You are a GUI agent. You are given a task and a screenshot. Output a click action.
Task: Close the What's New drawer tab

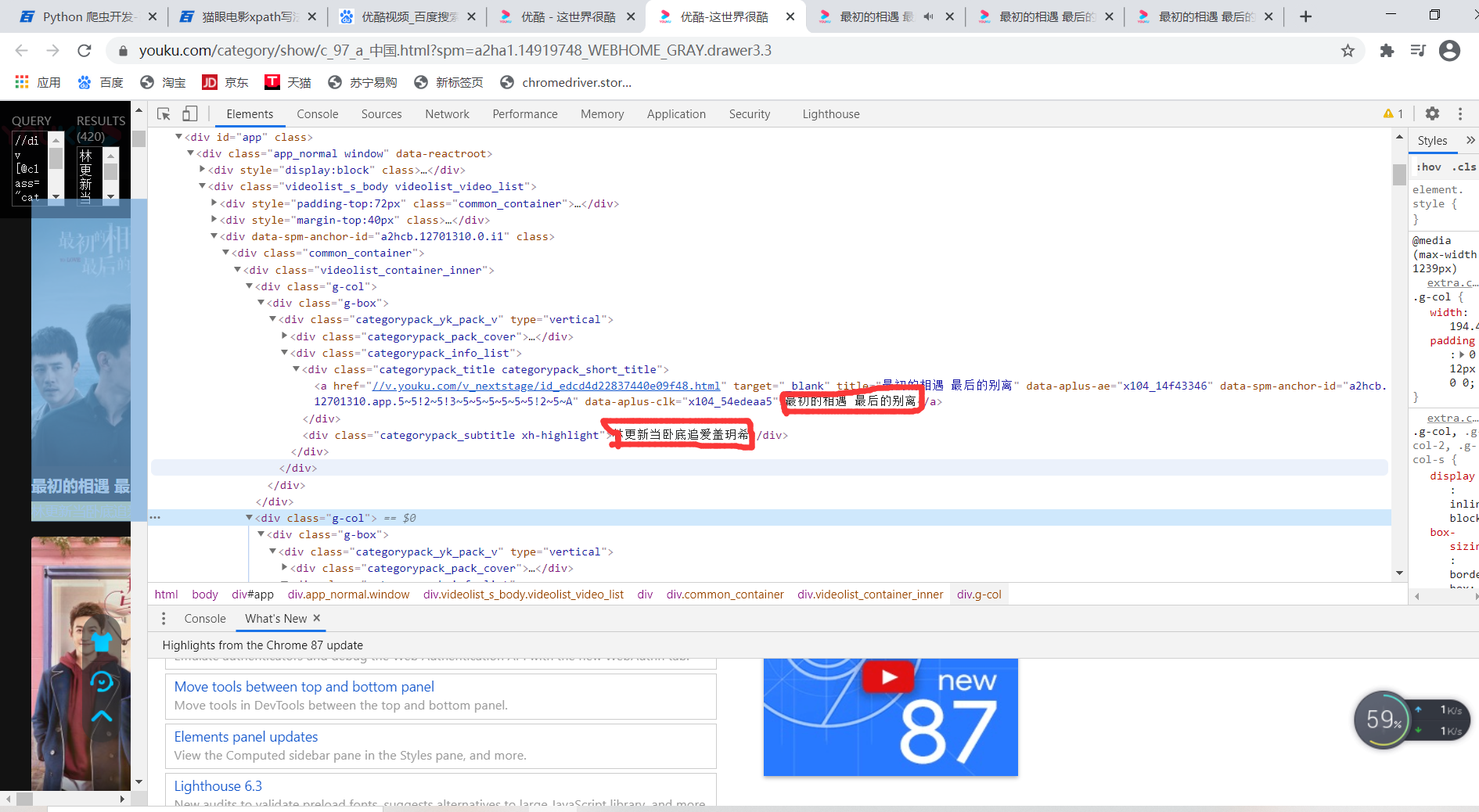(317, 618)
